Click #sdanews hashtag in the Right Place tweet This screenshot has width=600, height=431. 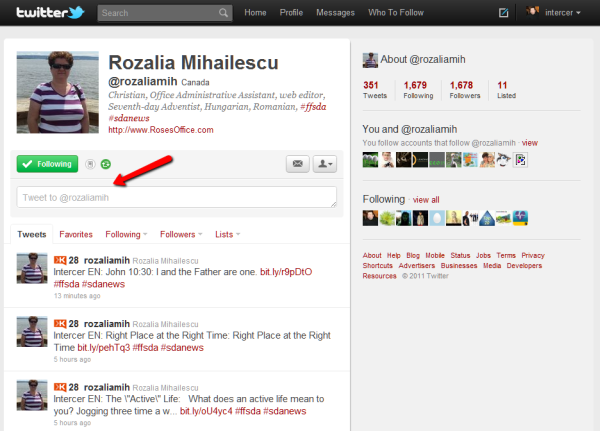point(182,348)
